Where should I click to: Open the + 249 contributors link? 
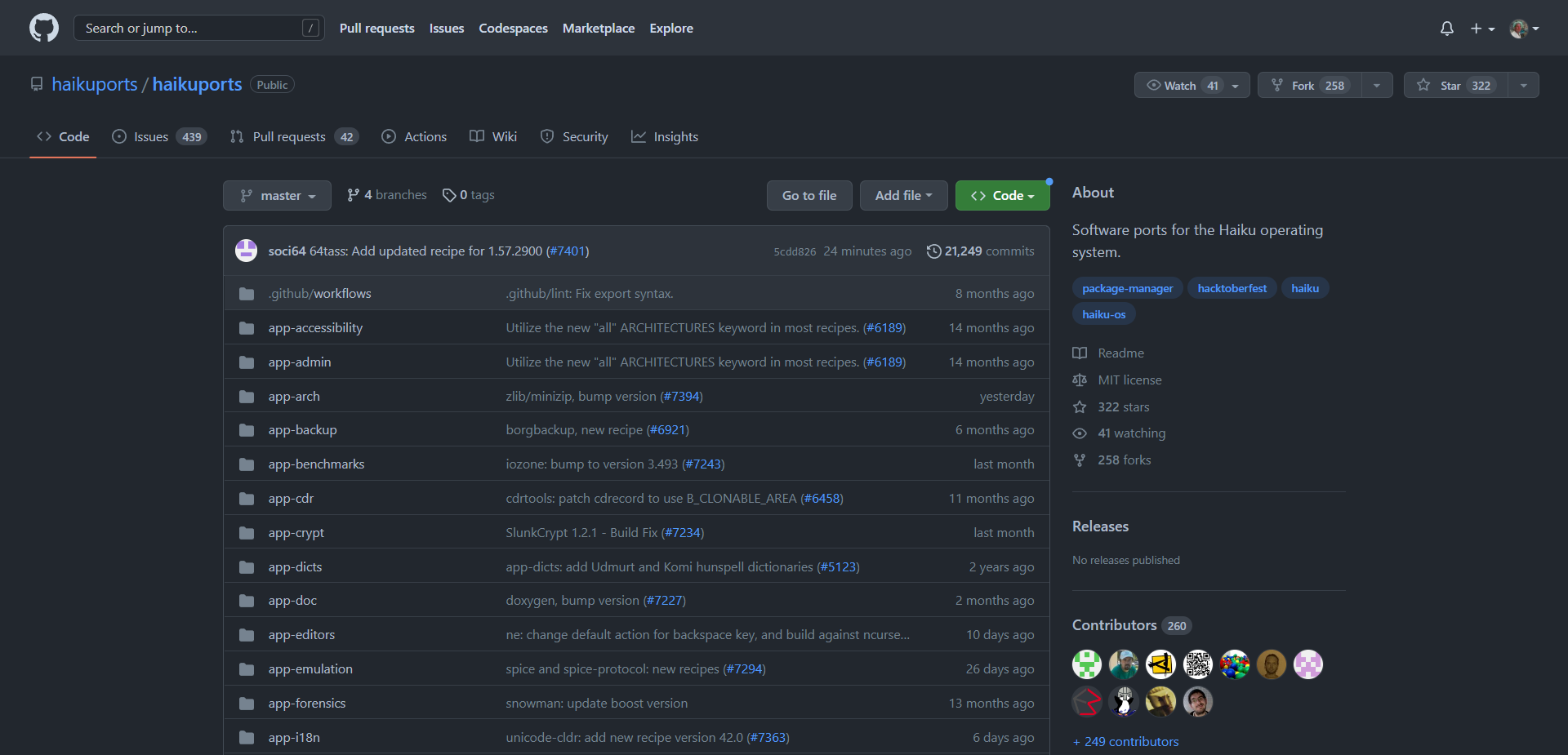tap(1126, 742)
